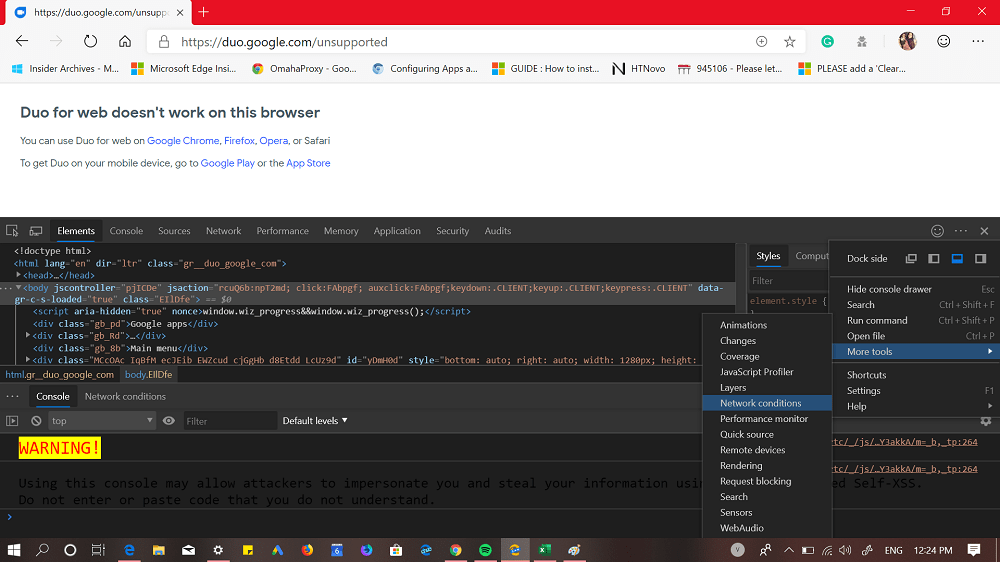Screen dimensions: 1000x562
Task: Follow the Firefox link
Action: click(239, 140)
